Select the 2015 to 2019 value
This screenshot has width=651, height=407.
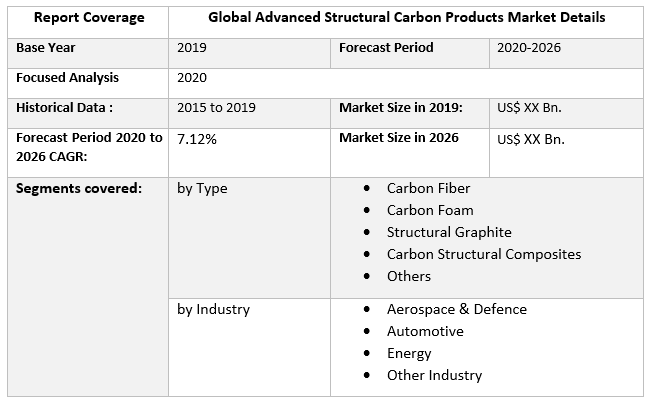click(x=217, y=108)
